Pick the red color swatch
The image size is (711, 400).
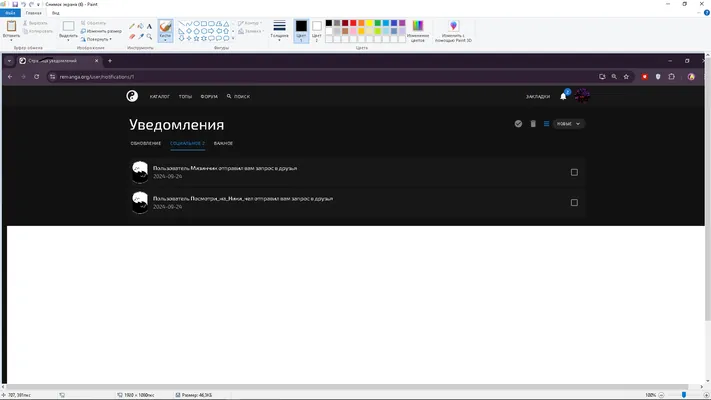(353, 23)
